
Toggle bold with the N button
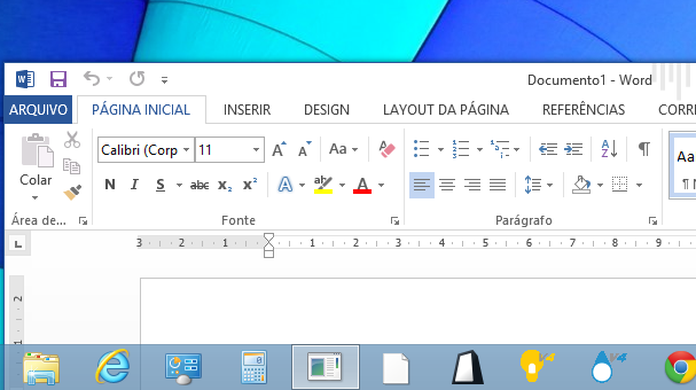click(110, 184)
